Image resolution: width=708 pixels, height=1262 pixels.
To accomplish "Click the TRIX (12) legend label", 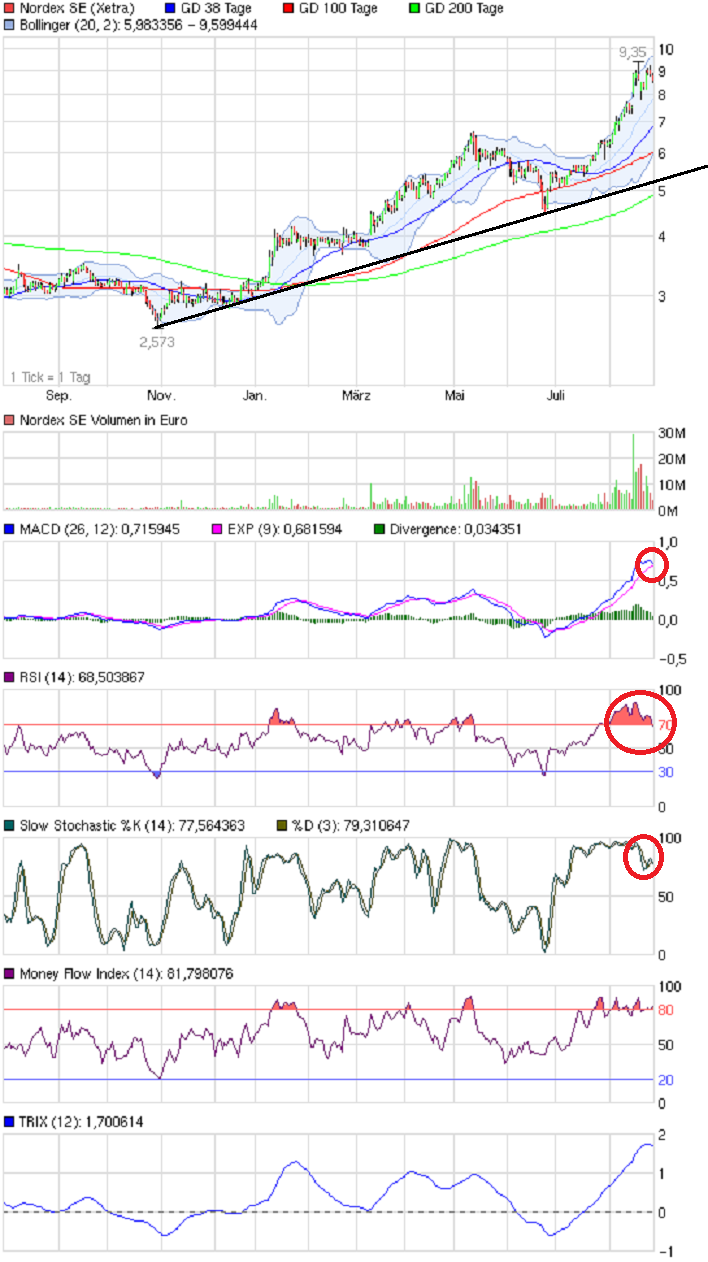I will click(x=81, y=1123).
